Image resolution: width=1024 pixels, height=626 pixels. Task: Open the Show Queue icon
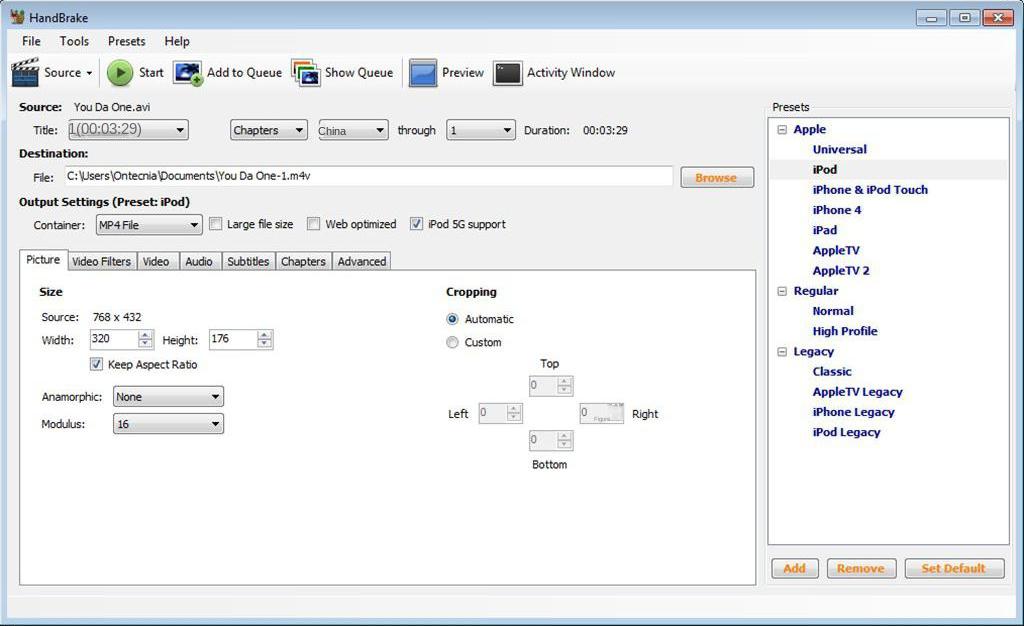(x=306, y=73)
